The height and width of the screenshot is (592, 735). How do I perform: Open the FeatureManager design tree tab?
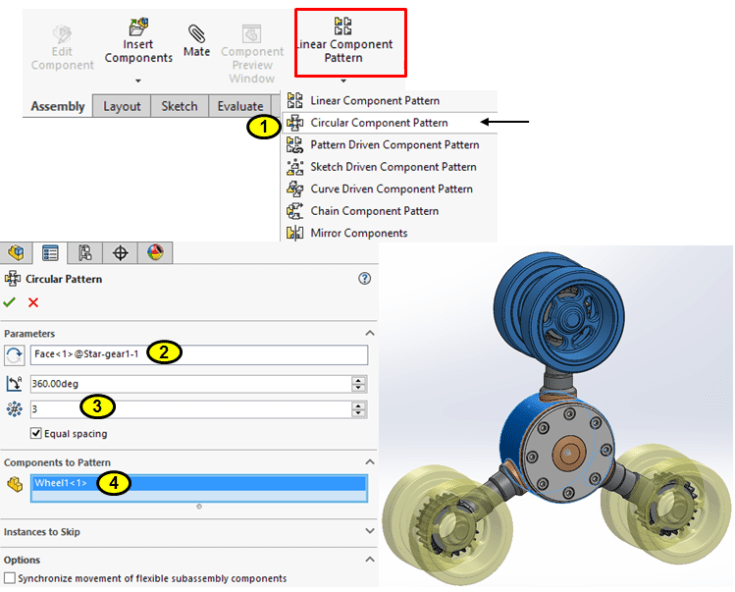pyautogui.click(x=16, y=253)
